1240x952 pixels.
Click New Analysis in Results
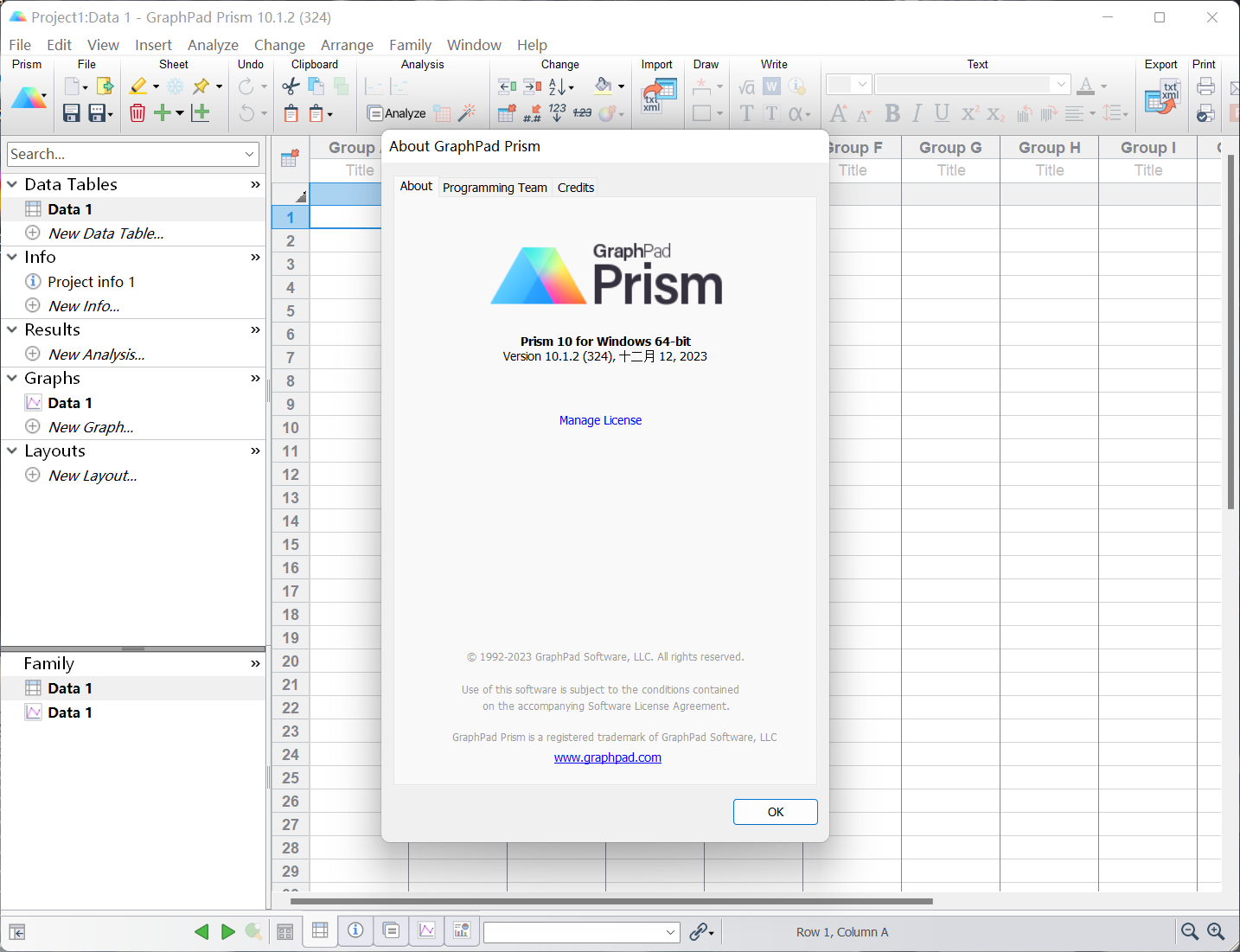(97, 355)
